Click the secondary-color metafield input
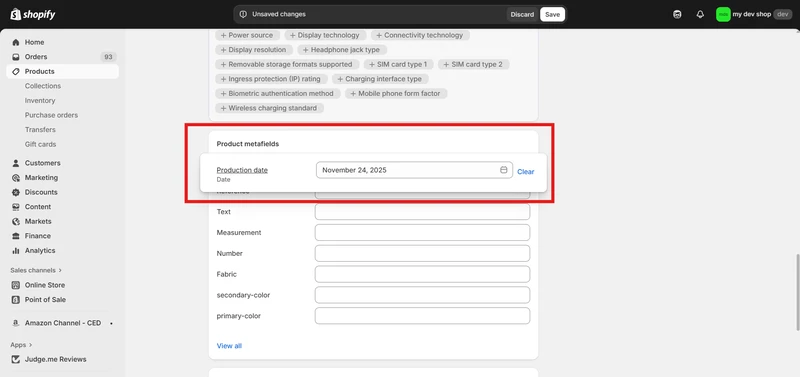 (422, 295)
